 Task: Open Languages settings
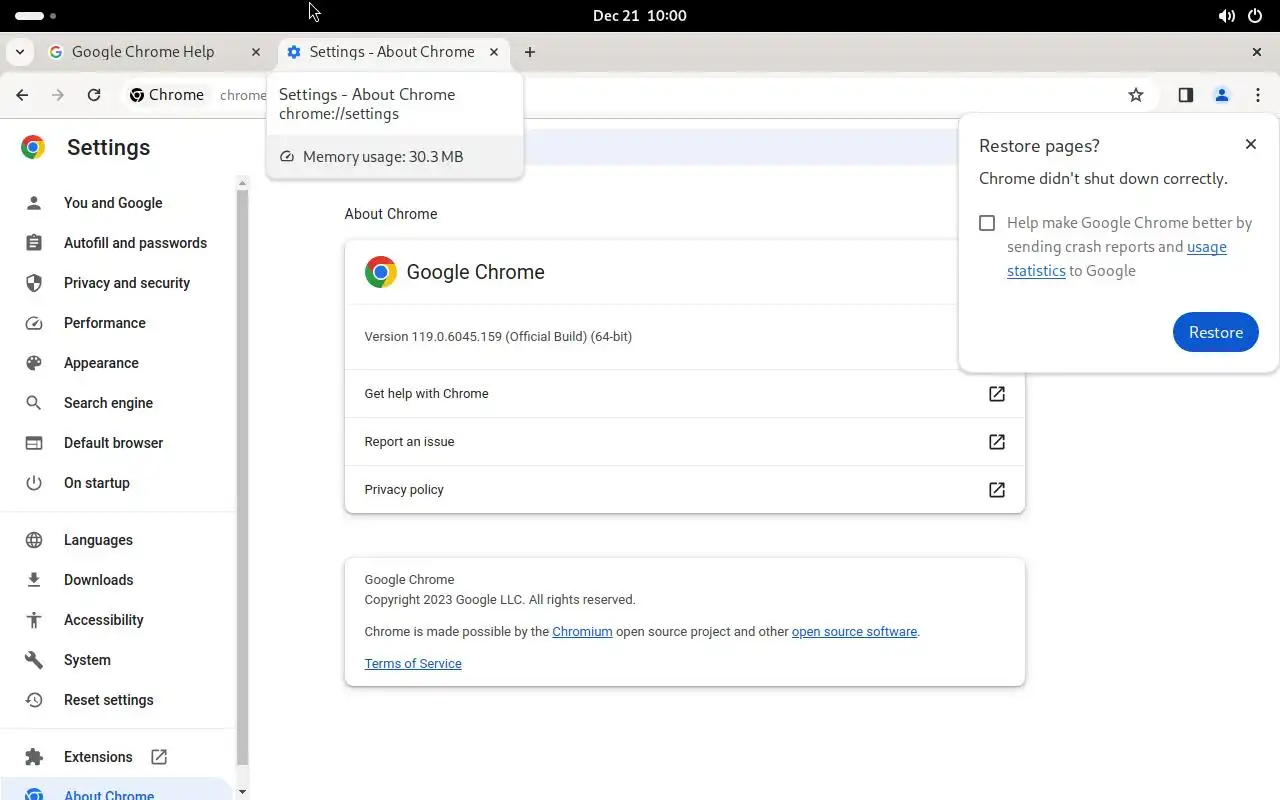coord(118,540)
